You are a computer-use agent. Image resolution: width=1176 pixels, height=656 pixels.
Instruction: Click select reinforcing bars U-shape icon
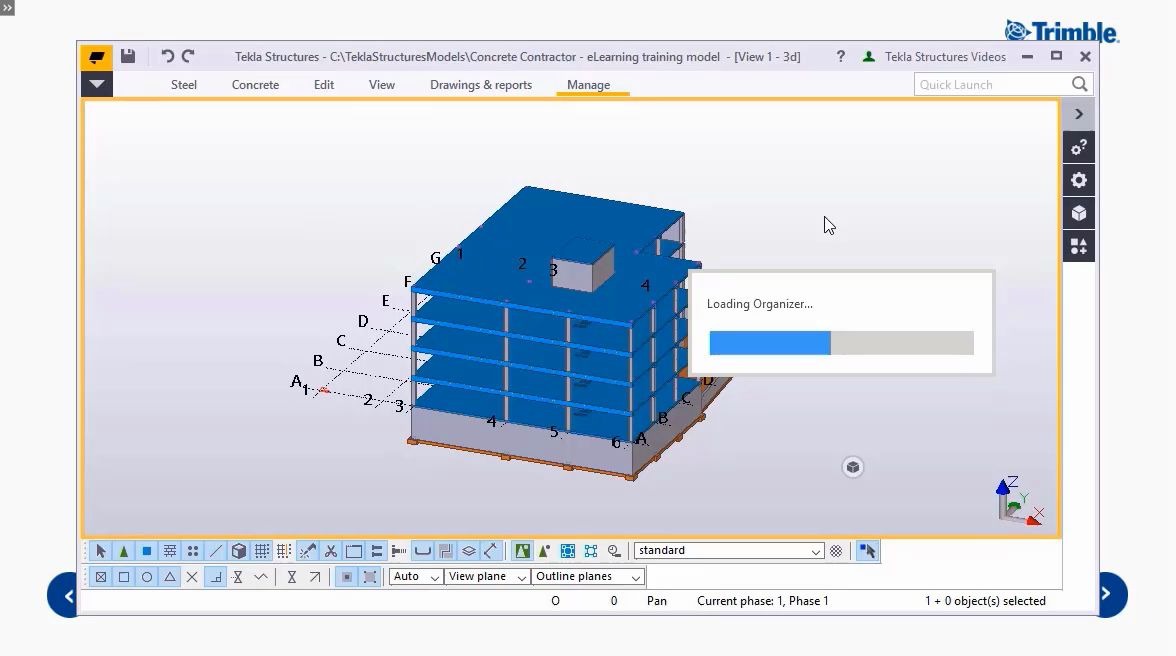(423, 551)
